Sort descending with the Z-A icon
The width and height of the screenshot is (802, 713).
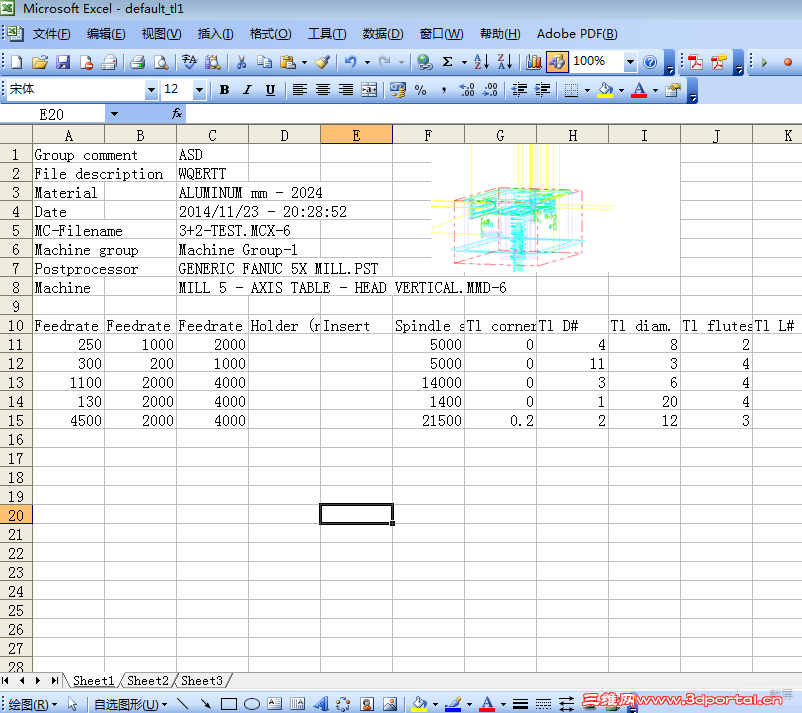click(x=505, y=62)
